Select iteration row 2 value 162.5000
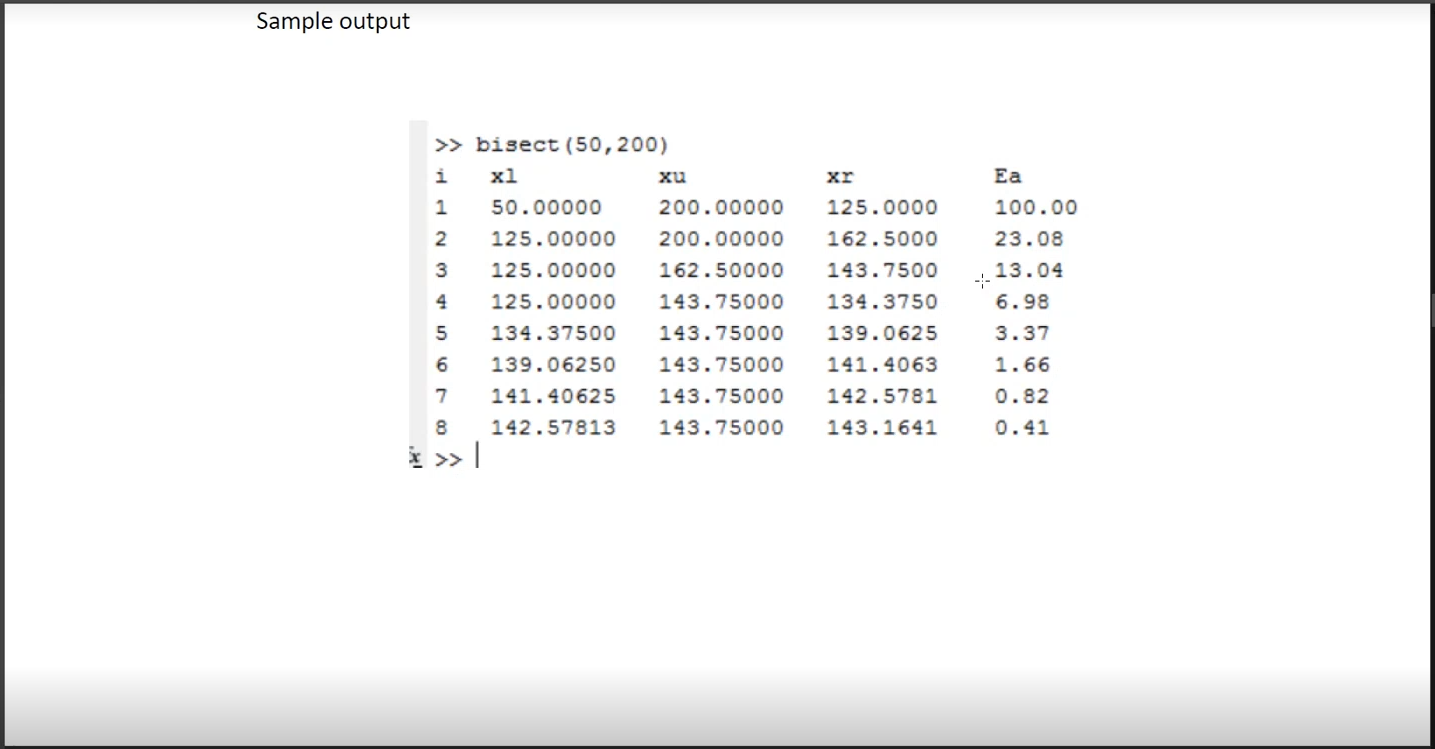 click(x=882, y=238)
